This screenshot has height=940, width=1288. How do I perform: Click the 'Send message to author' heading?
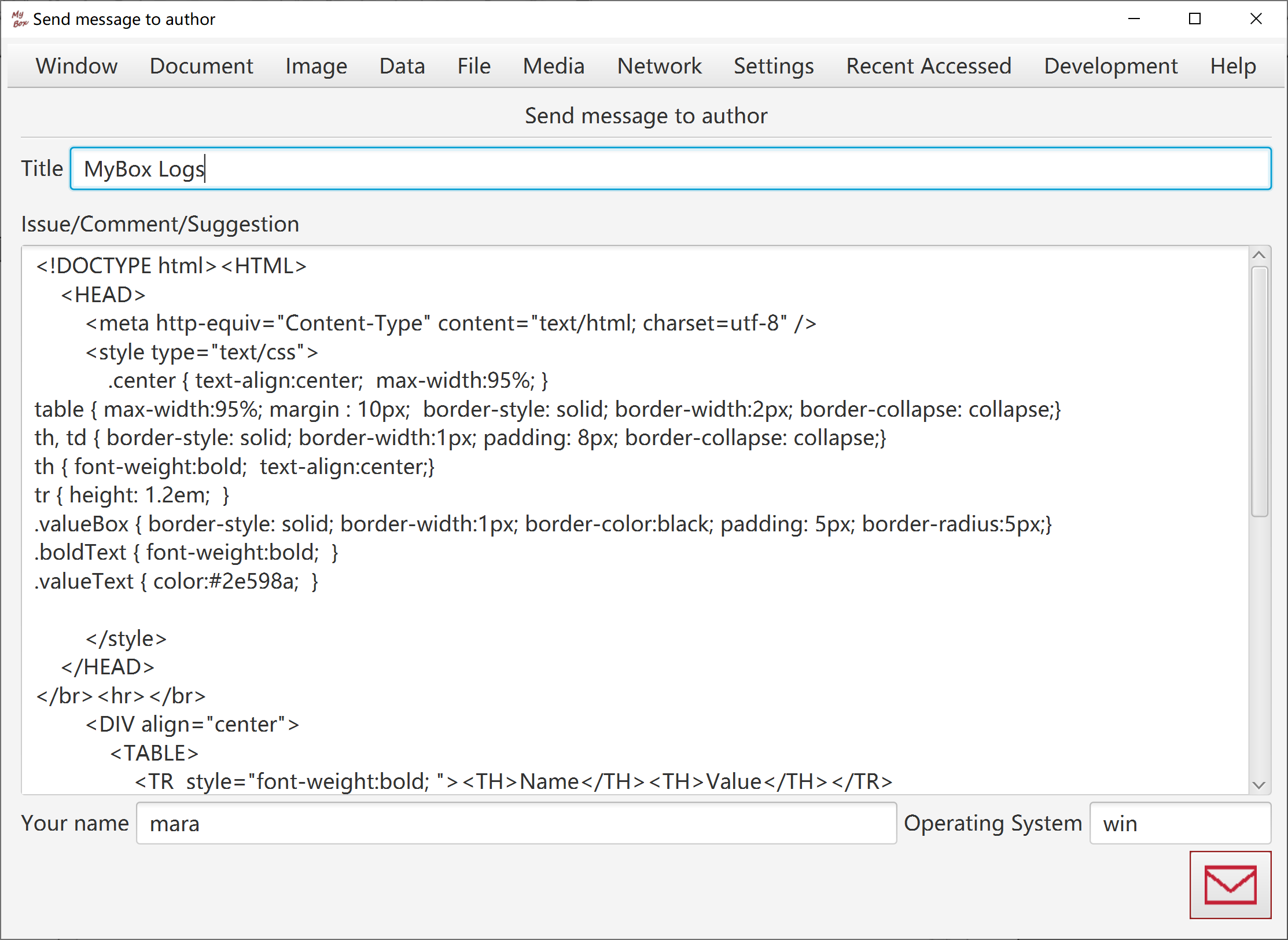[x=646, y=116]
